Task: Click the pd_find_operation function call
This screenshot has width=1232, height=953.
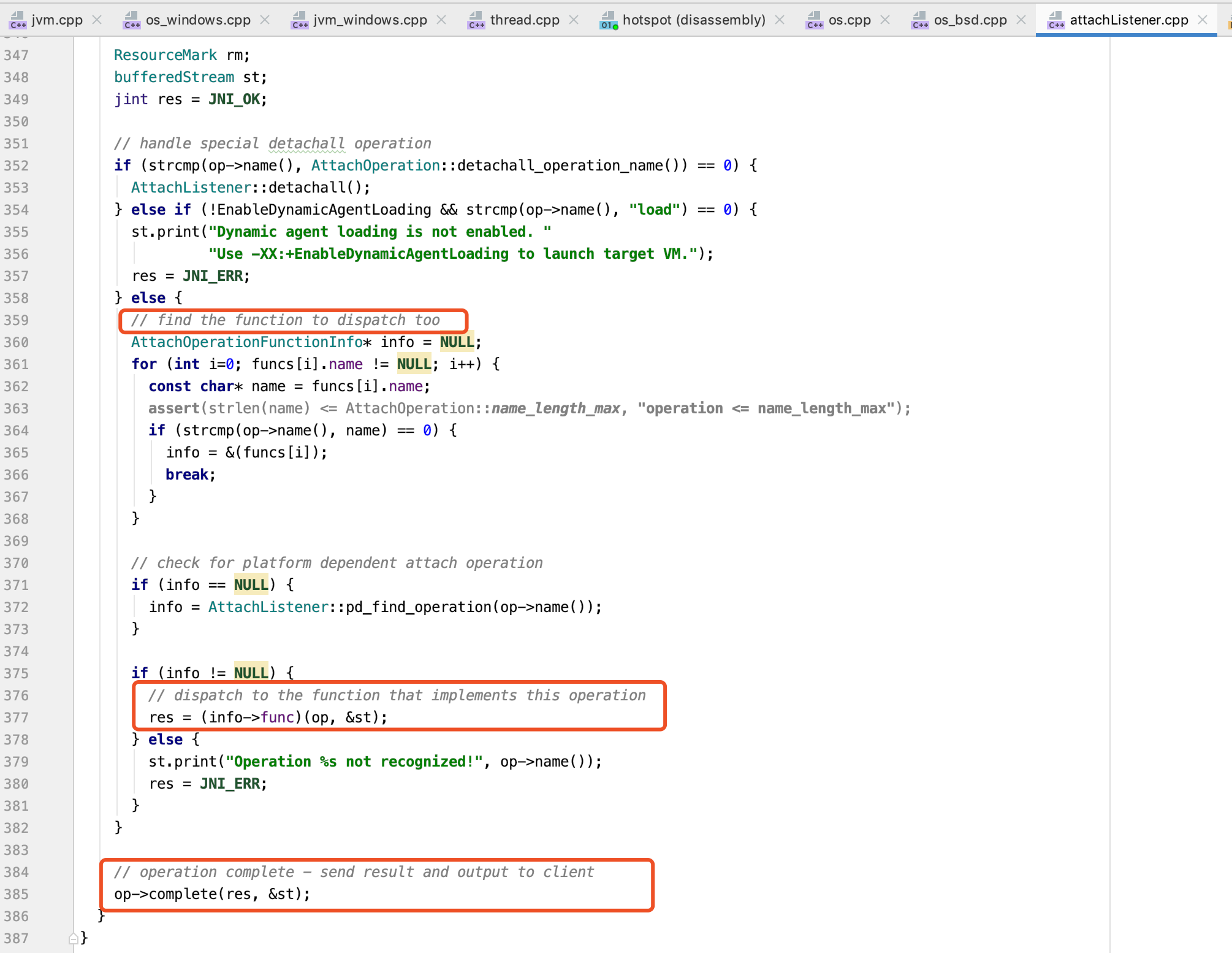Action: click(419, 607)
